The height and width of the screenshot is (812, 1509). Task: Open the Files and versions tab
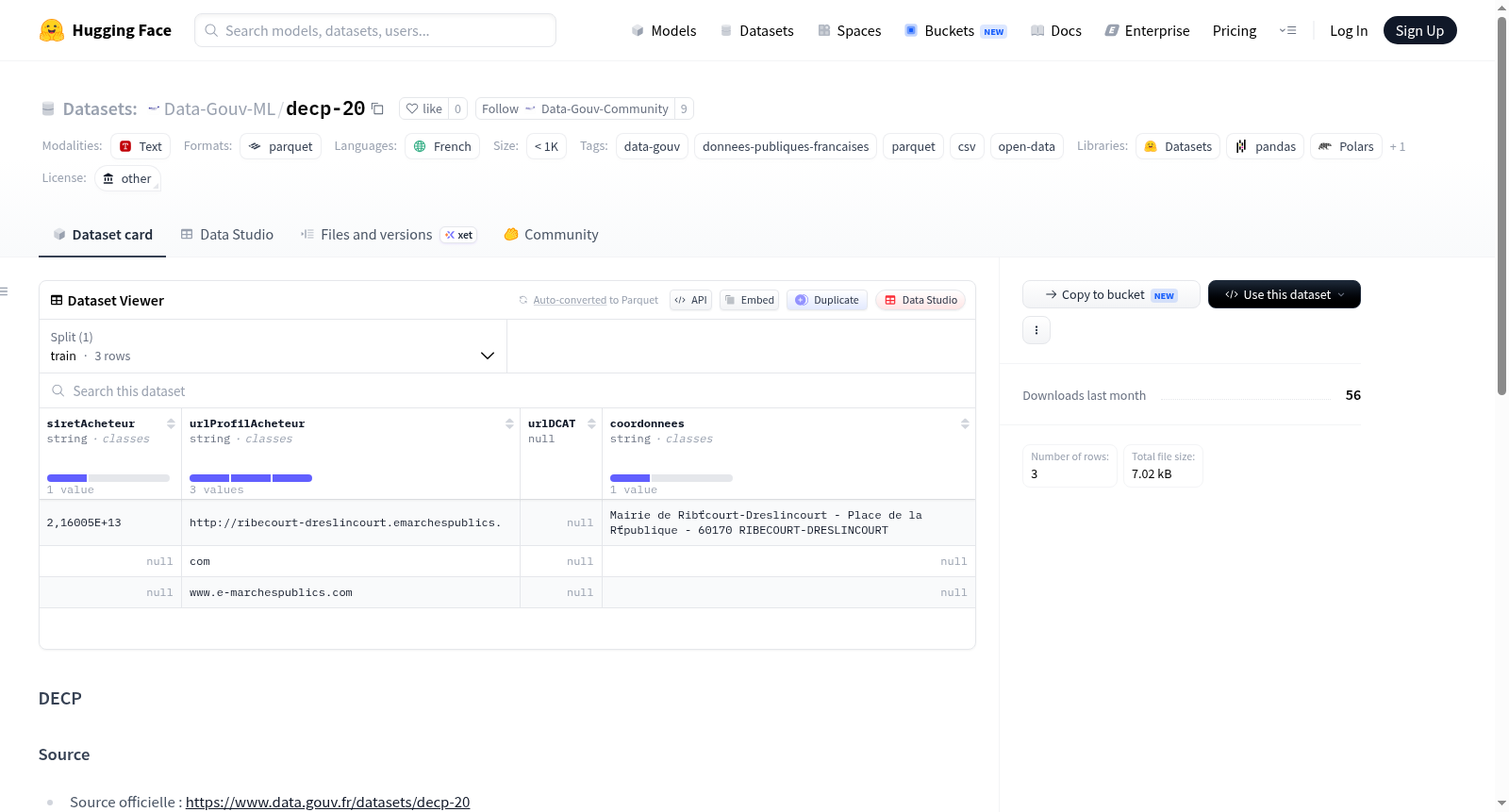[x=389, y=234]
